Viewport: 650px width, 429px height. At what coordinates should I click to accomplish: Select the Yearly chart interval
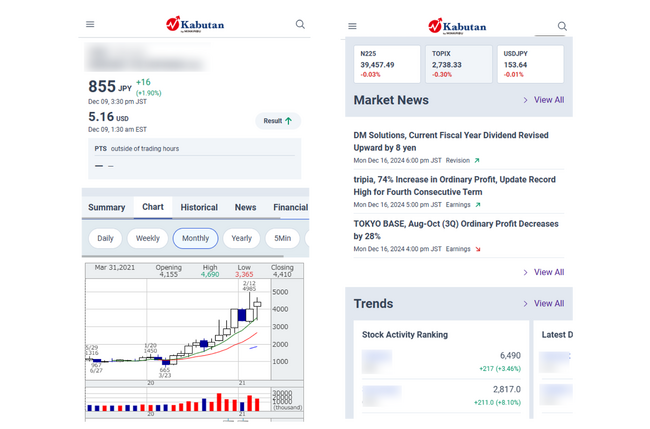tap(241, 238)
